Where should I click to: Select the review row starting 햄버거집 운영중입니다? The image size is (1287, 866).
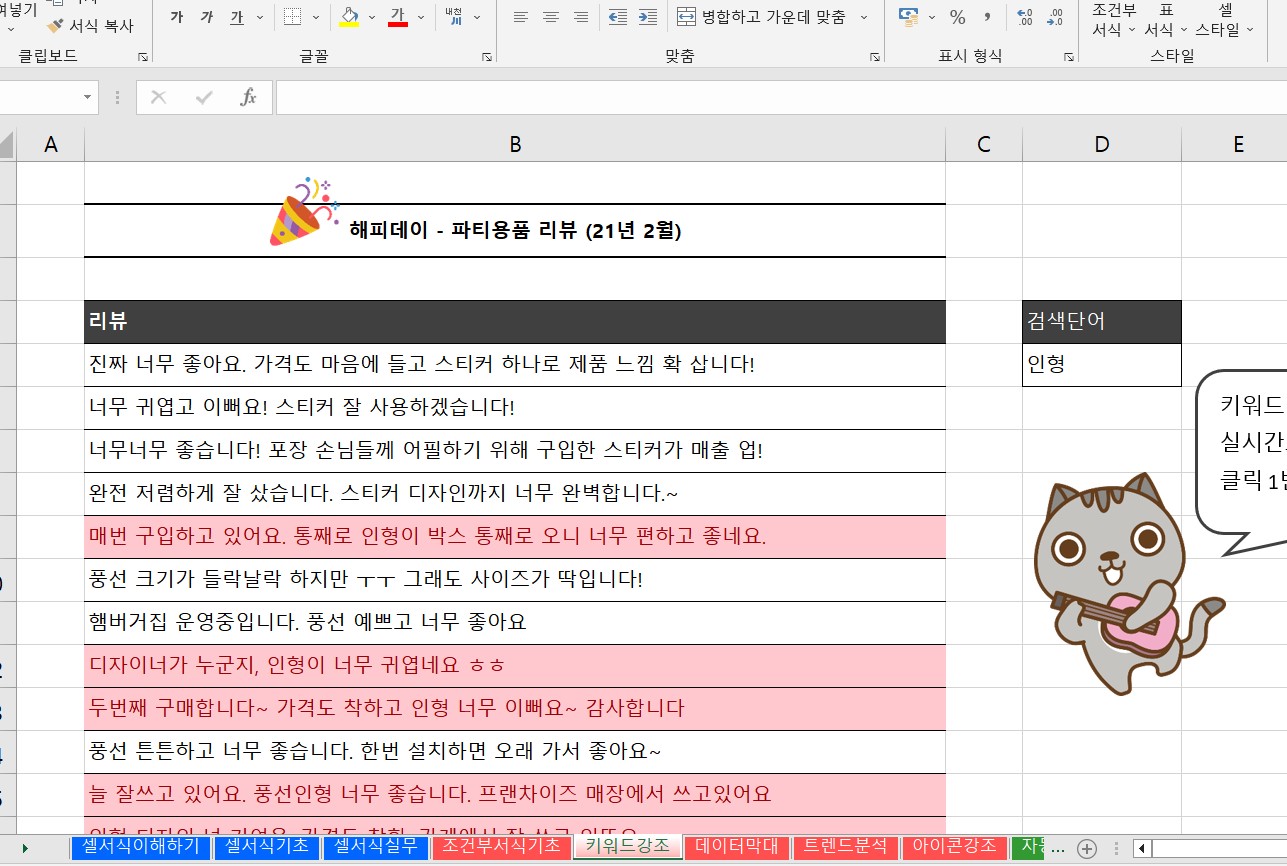pyautogui.click(x=515, y=623)
